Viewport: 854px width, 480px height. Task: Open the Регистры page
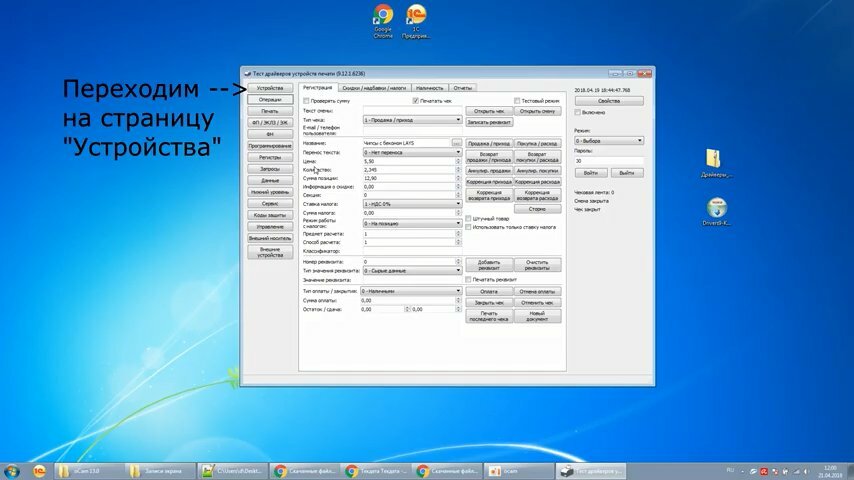[270, 157]
